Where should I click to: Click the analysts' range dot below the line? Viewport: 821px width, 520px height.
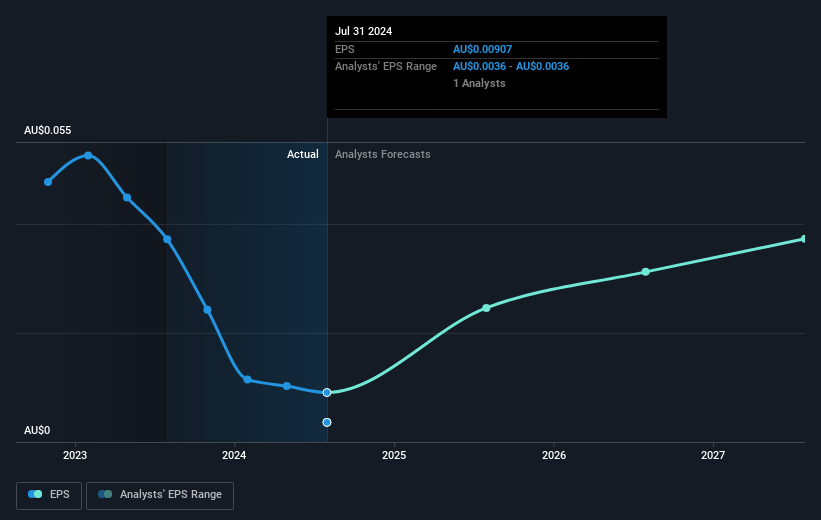click(x=327, y=422)
